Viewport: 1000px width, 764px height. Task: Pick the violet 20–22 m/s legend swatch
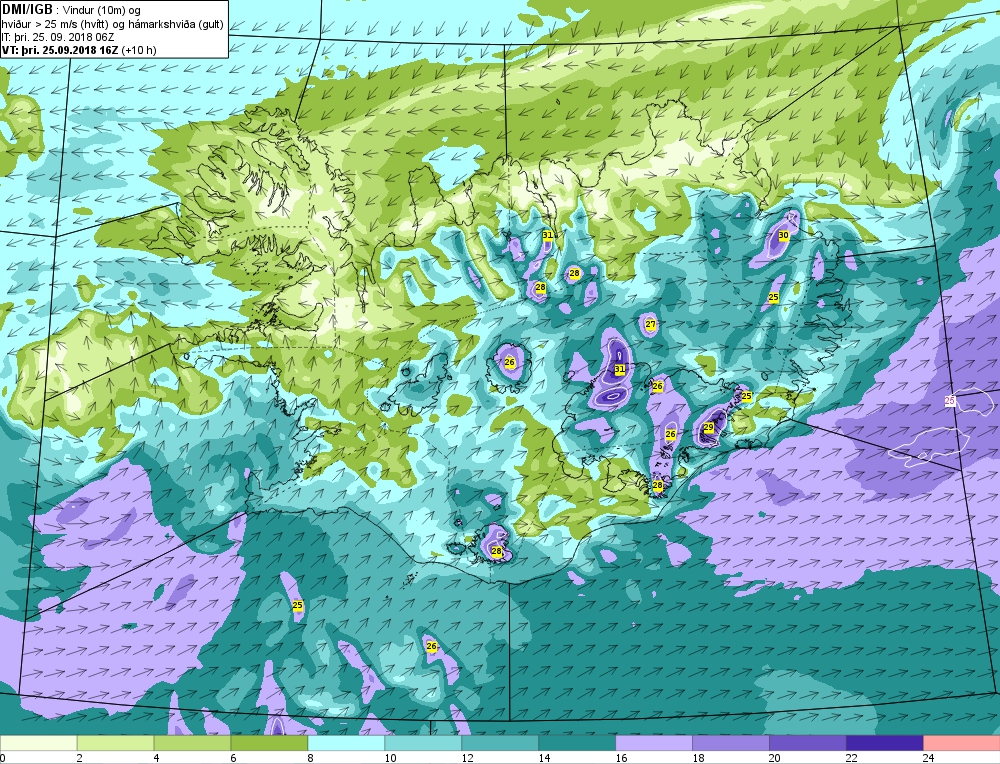click(807, 743)
